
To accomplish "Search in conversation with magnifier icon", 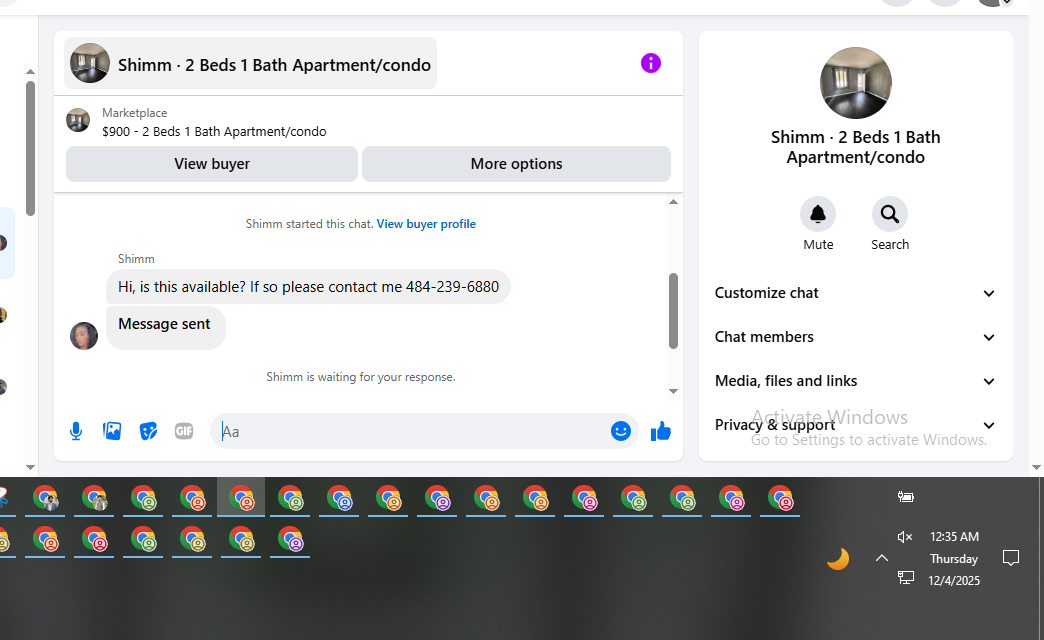I will pyautogui.click(x=890, y=214).
